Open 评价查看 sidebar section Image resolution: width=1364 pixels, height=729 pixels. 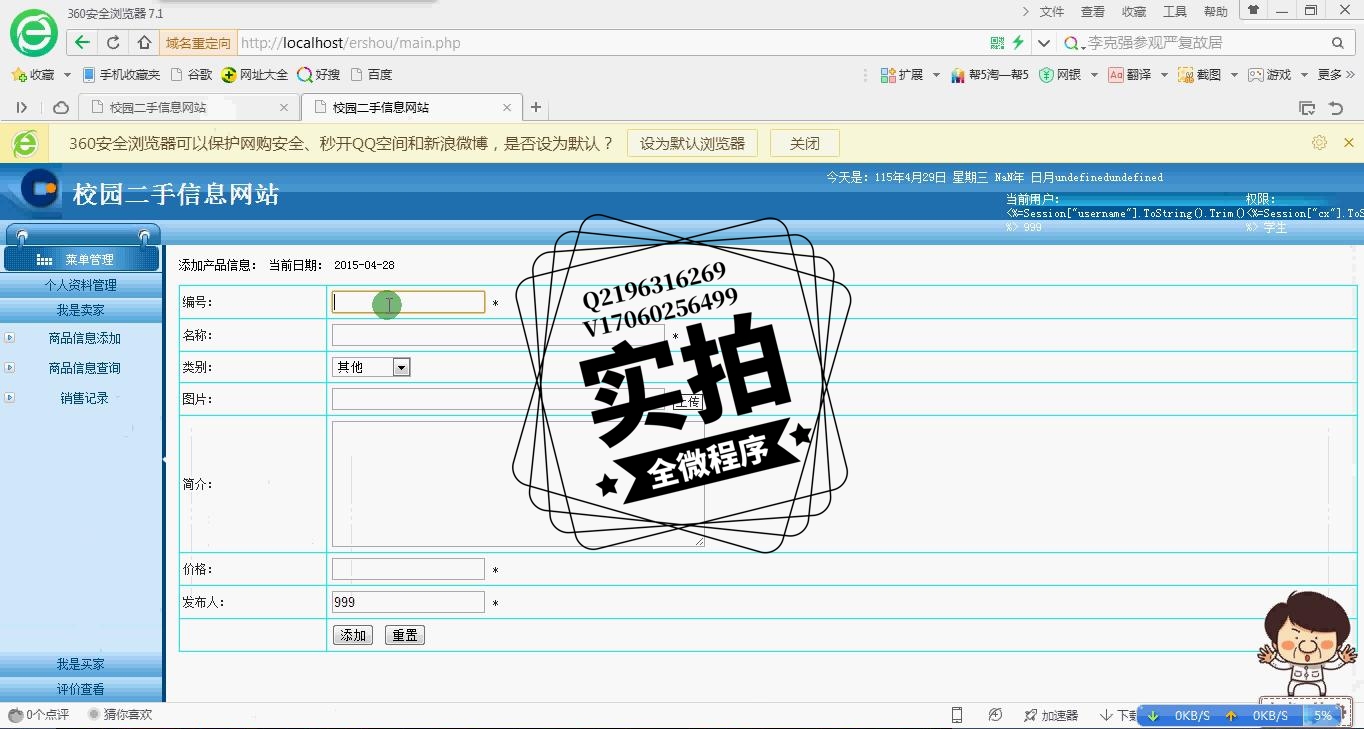[81, 689]
